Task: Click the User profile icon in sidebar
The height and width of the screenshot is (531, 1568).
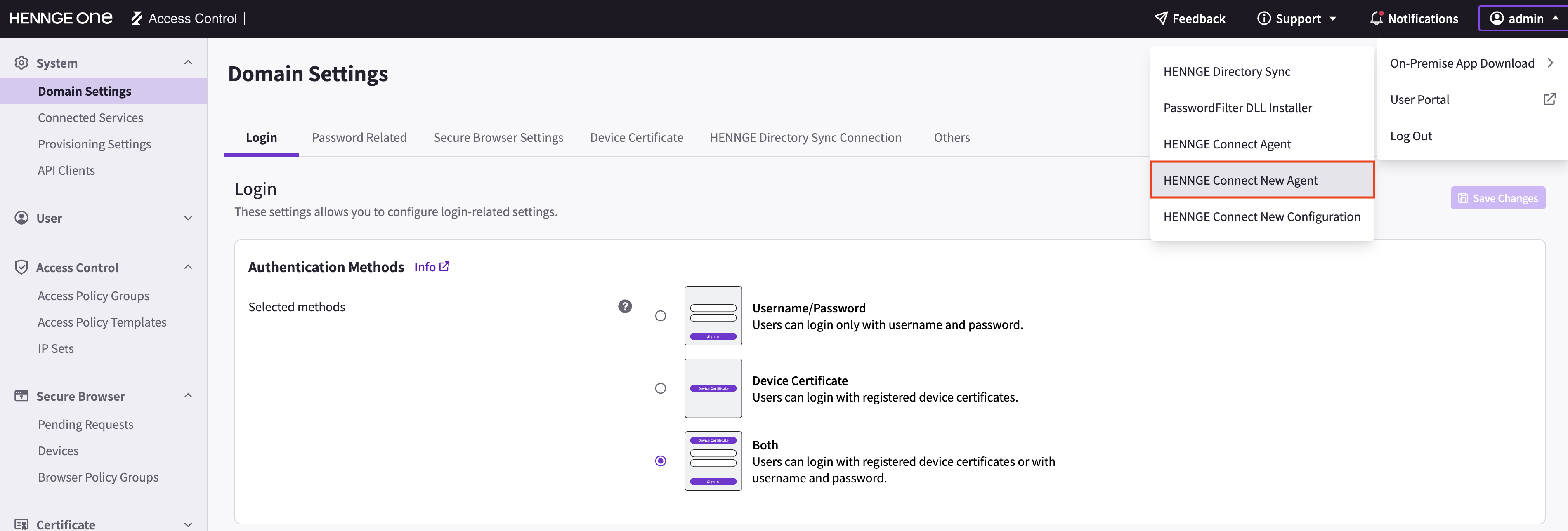Action: click(x=21, y=218)
